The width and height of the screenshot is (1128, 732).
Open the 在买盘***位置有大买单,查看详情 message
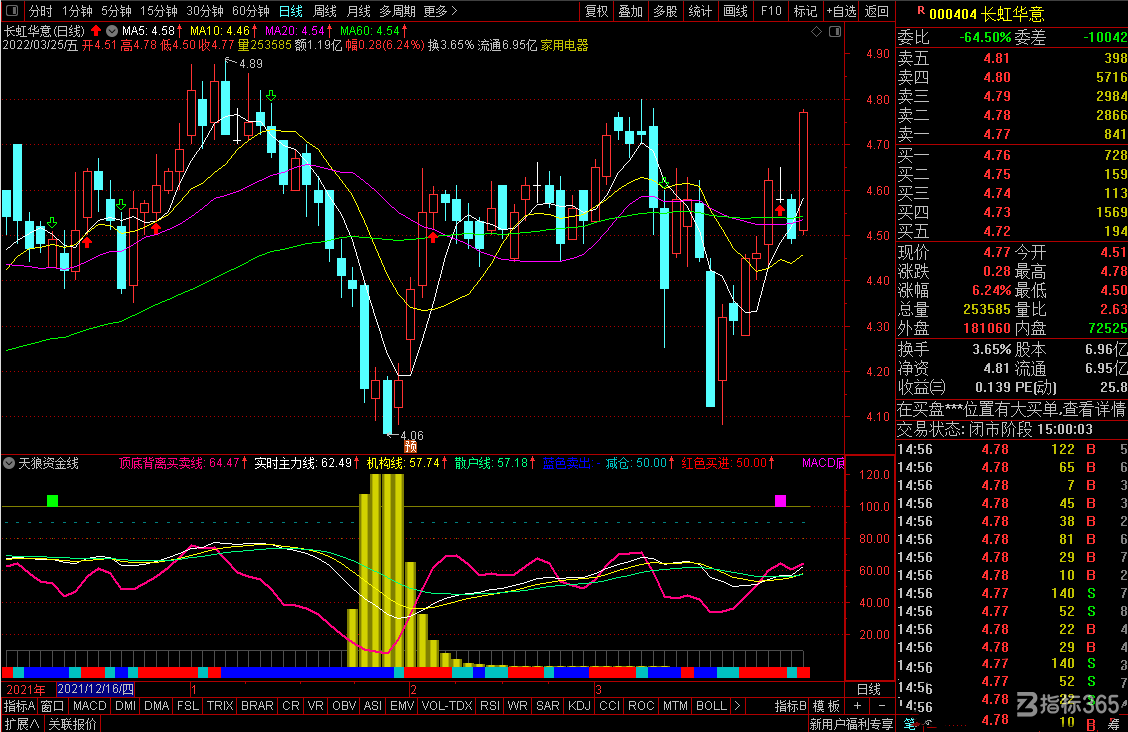1011,409
